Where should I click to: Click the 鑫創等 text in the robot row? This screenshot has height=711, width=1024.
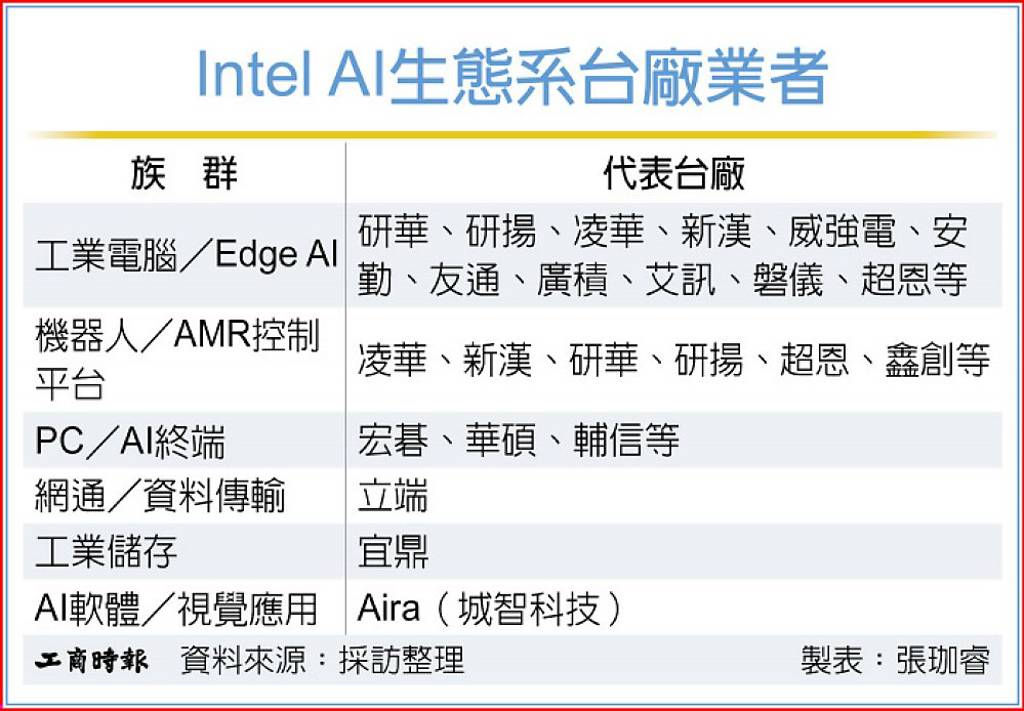point(938,360)
